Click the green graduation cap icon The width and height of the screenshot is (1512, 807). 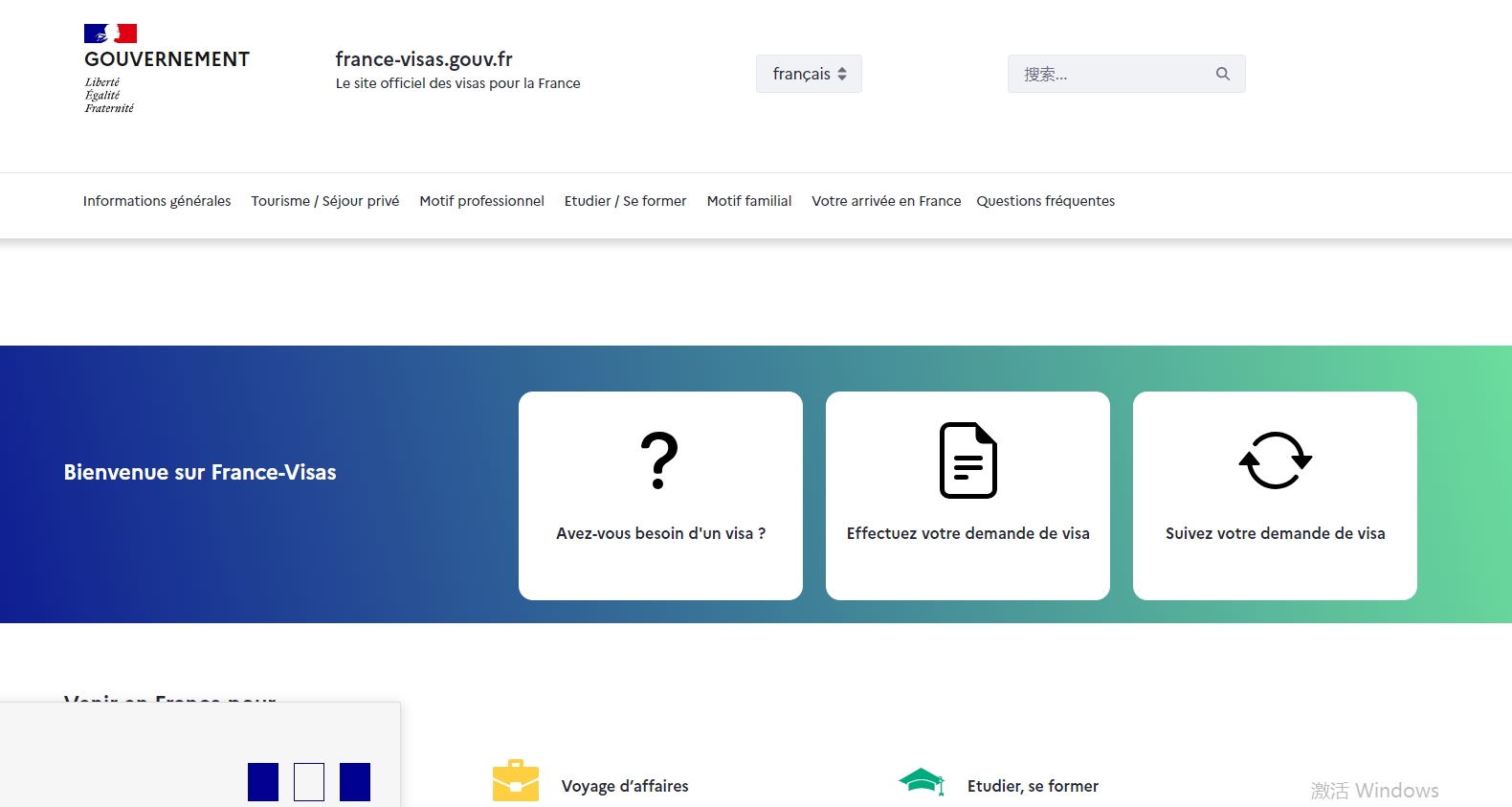point(922,781)
